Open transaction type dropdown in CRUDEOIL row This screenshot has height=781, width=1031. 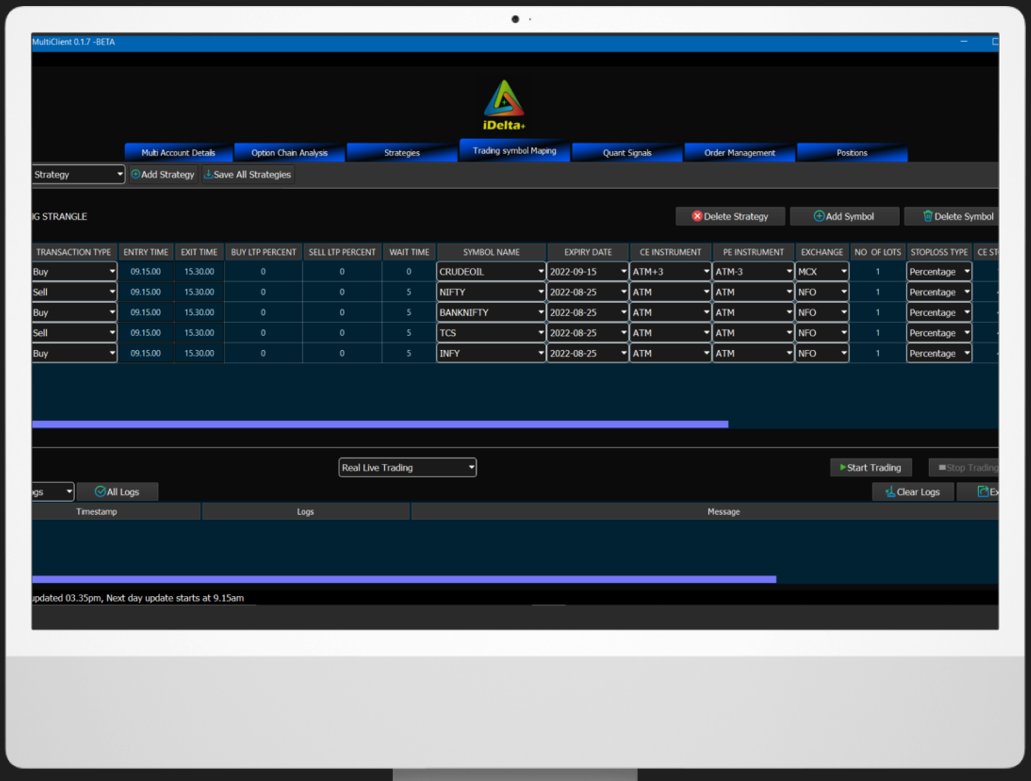pyautogui.click(x=74, y=272)
